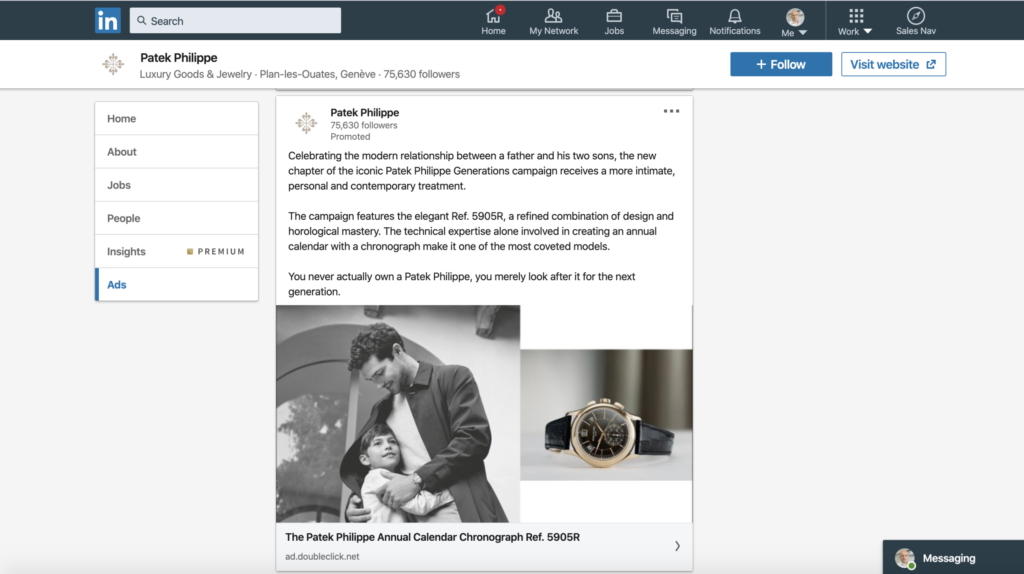The image size is (1024, 574).
Task: Open My Network icon
Action: click(553, 21)
